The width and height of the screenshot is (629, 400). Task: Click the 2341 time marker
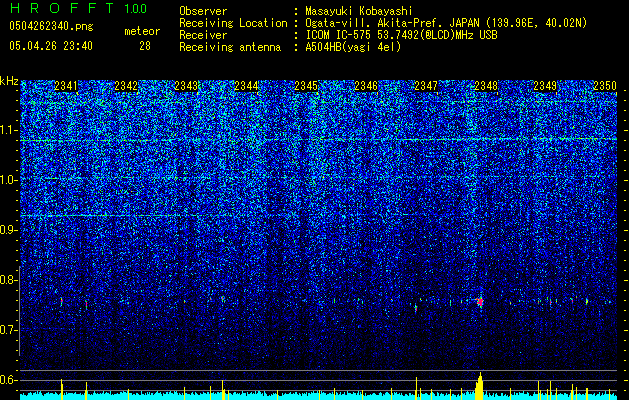click(66, 86)
